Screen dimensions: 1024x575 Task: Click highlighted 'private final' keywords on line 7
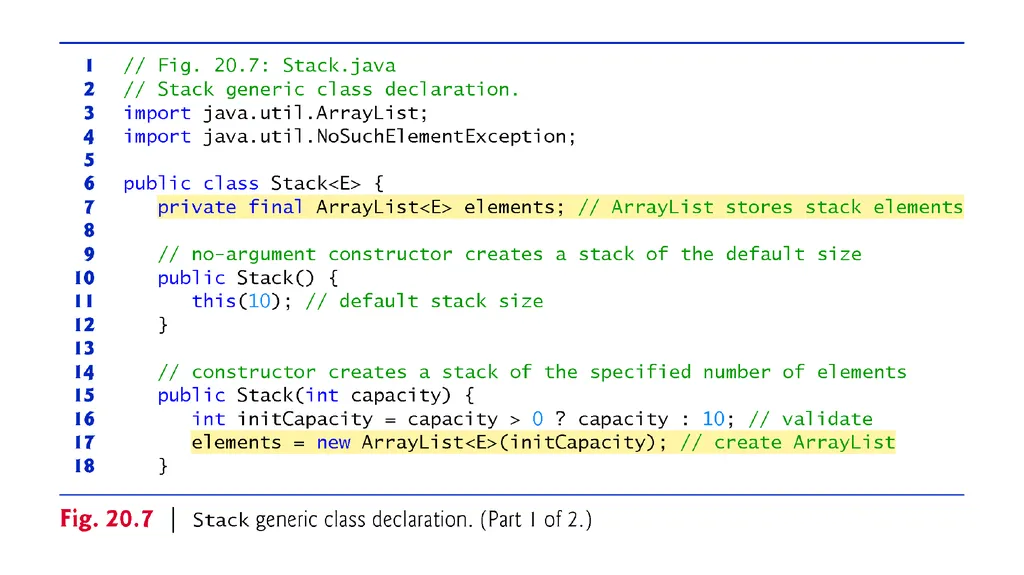click(x=230, y=207)
